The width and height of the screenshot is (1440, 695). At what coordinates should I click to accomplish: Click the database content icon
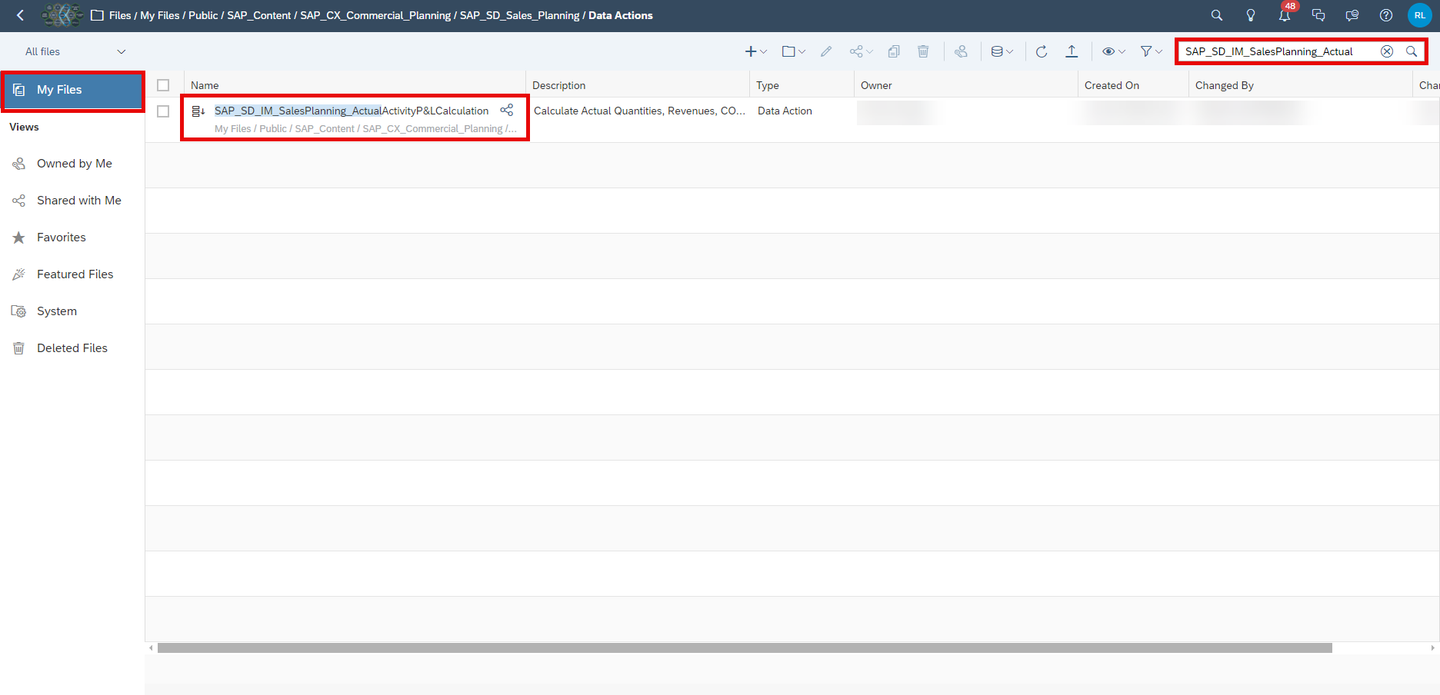(x=996, y=51)
